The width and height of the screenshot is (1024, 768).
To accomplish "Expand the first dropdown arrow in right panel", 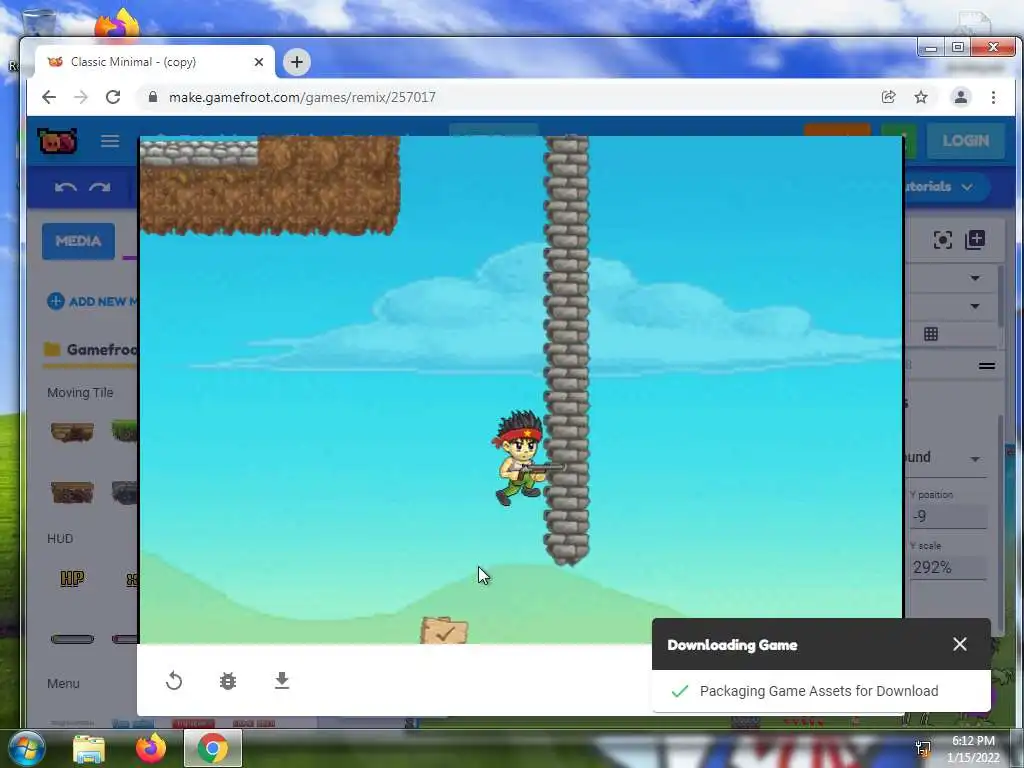I will (x=975, y=278).
